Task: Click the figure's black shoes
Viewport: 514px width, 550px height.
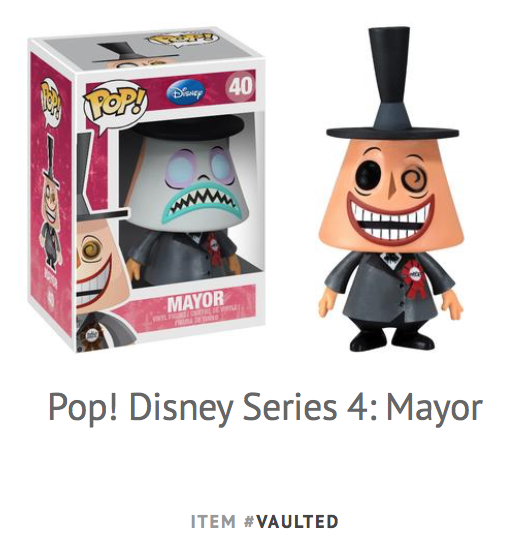Action: [x=392, y=339]
